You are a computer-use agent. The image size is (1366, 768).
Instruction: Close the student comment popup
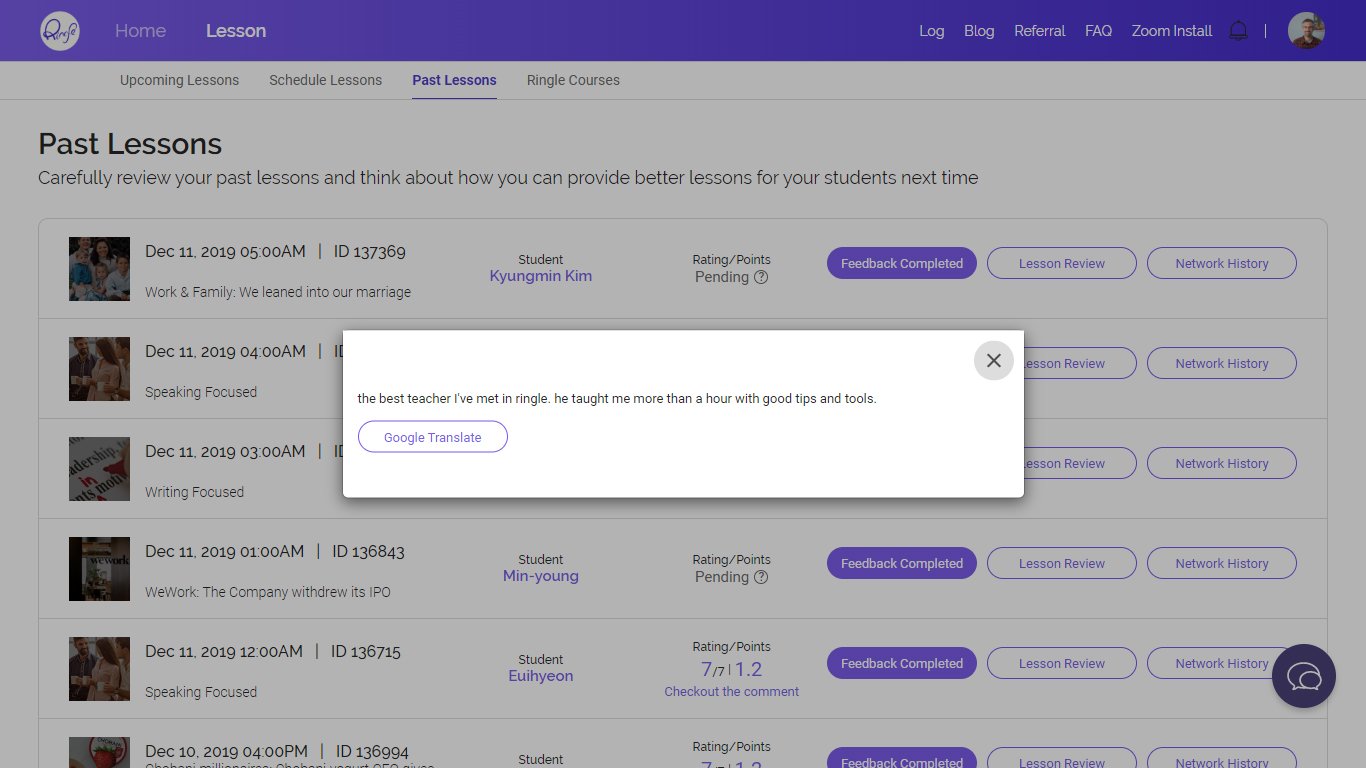tap(993, 360)
